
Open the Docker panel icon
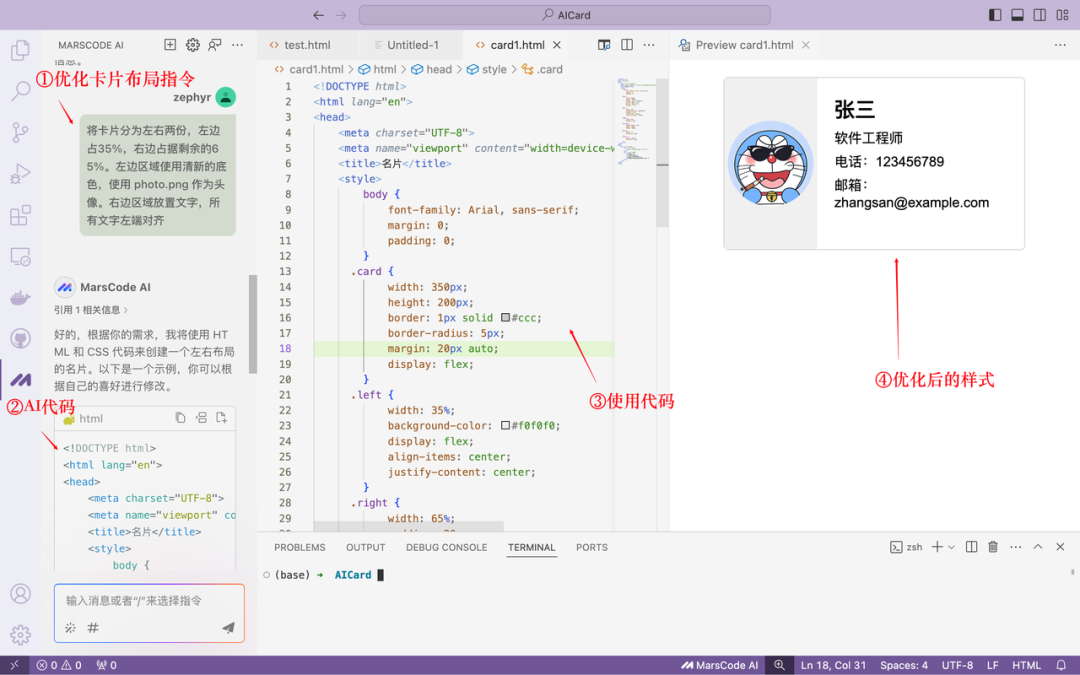20,298
